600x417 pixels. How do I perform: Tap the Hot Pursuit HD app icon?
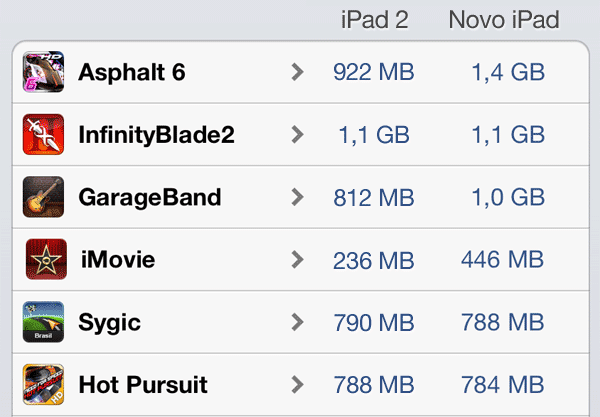pyautogui.click(x=43, y=384)
